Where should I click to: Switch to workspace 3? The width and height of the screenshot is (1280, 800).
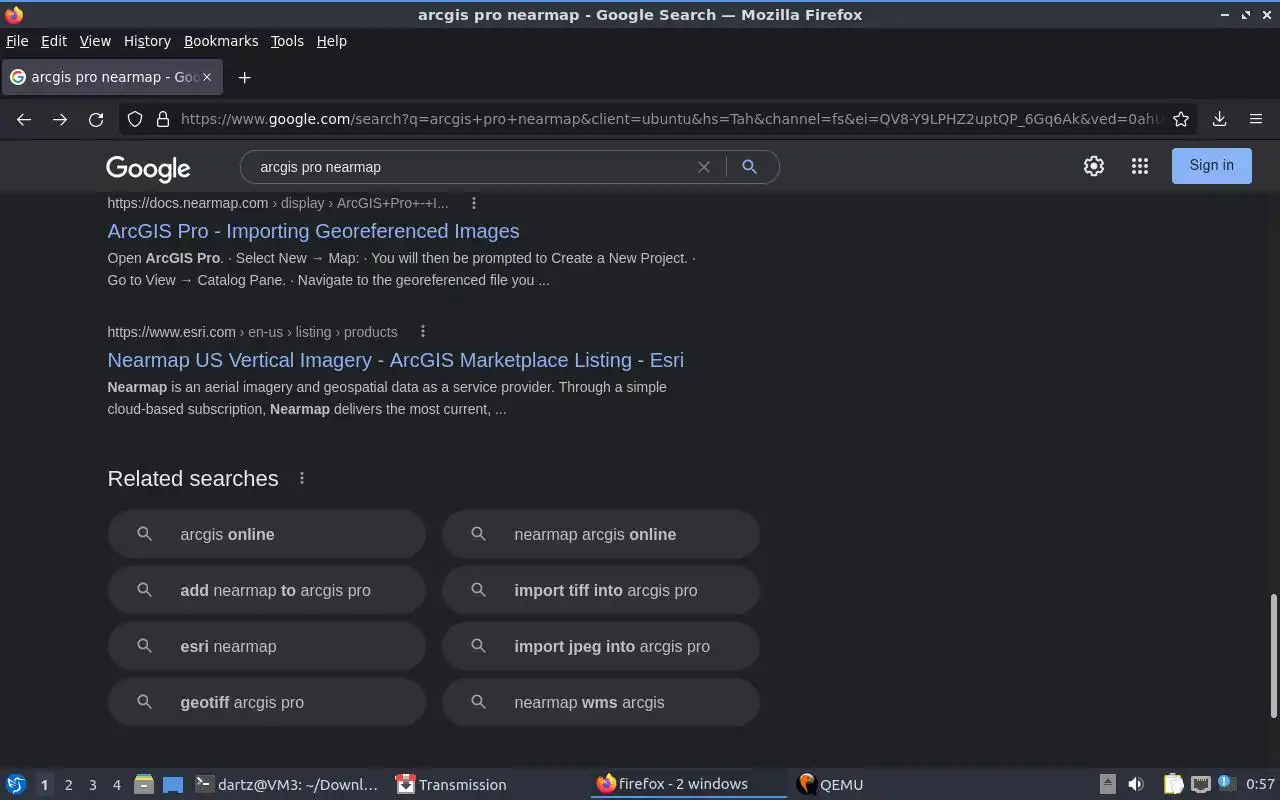(x=92, y=785)
